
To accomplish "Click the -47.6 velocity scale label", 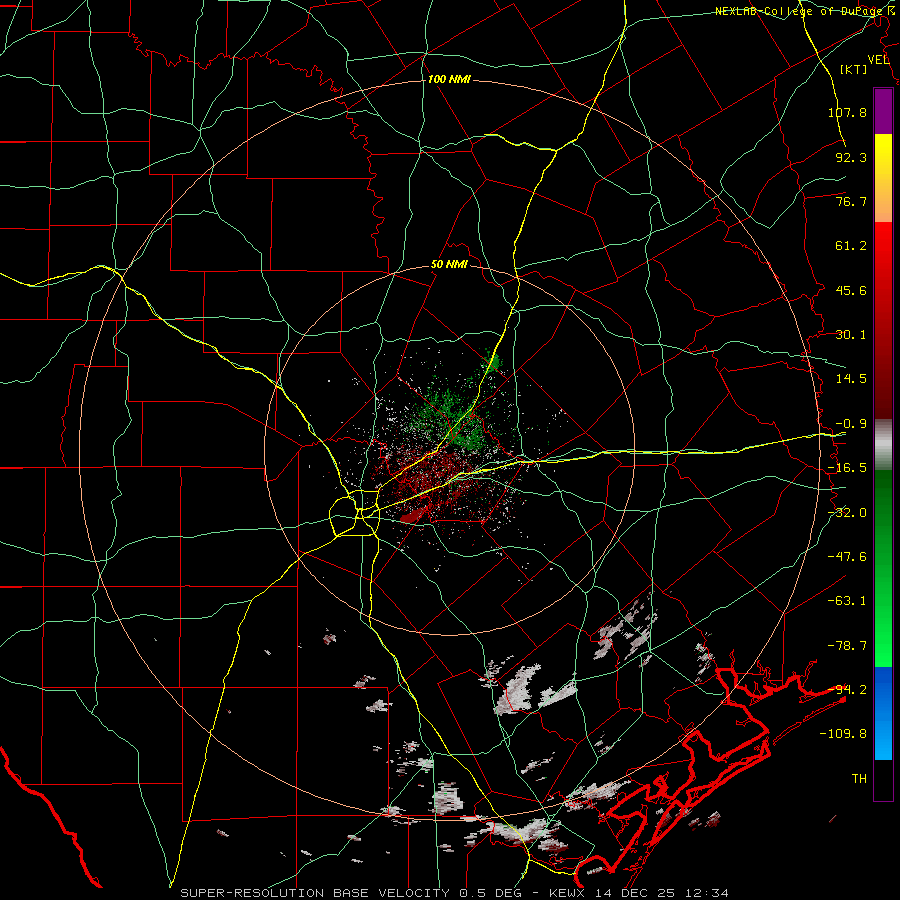I will [x=847, y=557].
